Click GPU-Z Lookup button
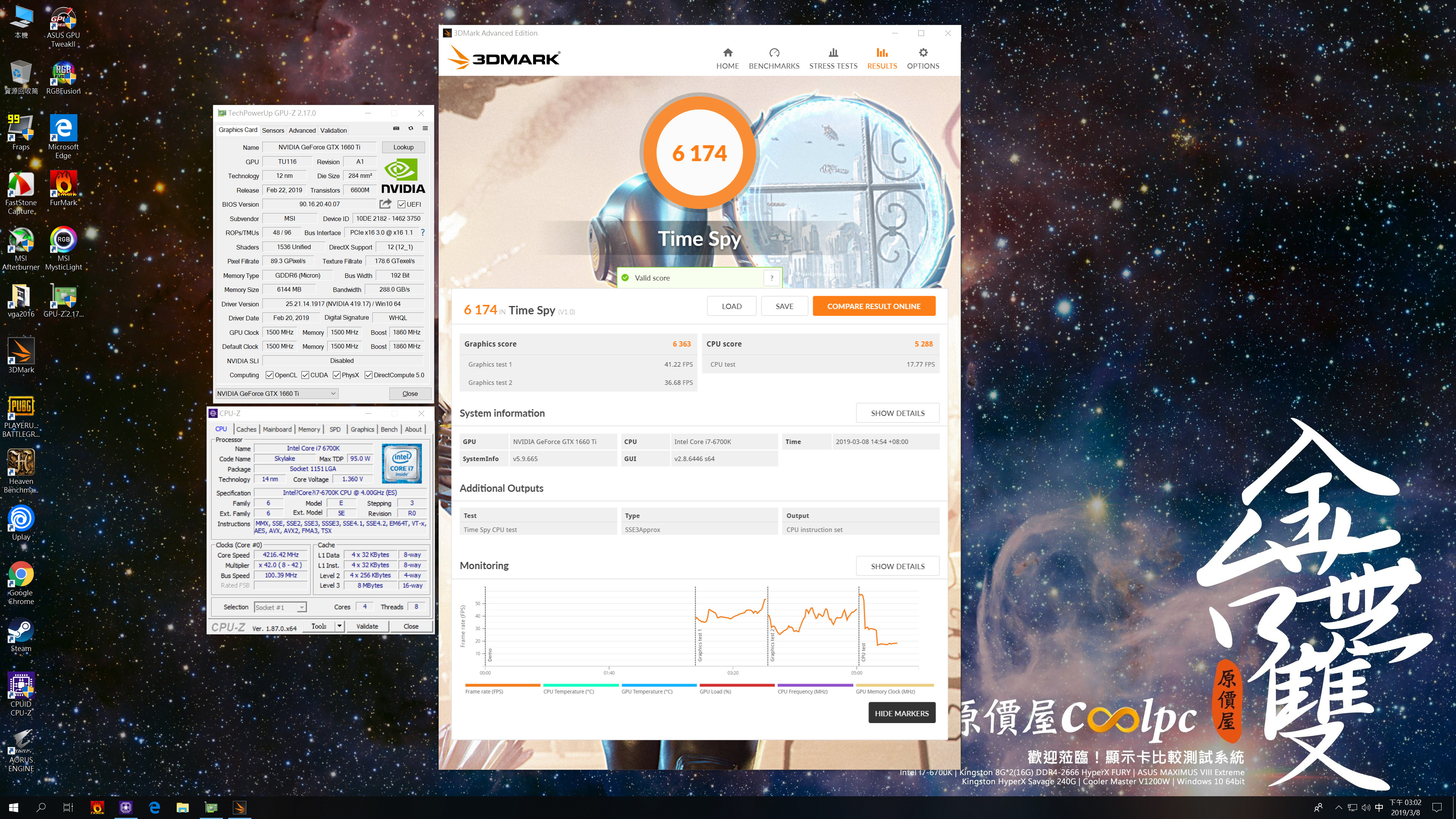Image resolution: width=1456 pixels, height=819 pixels. pyautogui.click(x=403, y=147)
